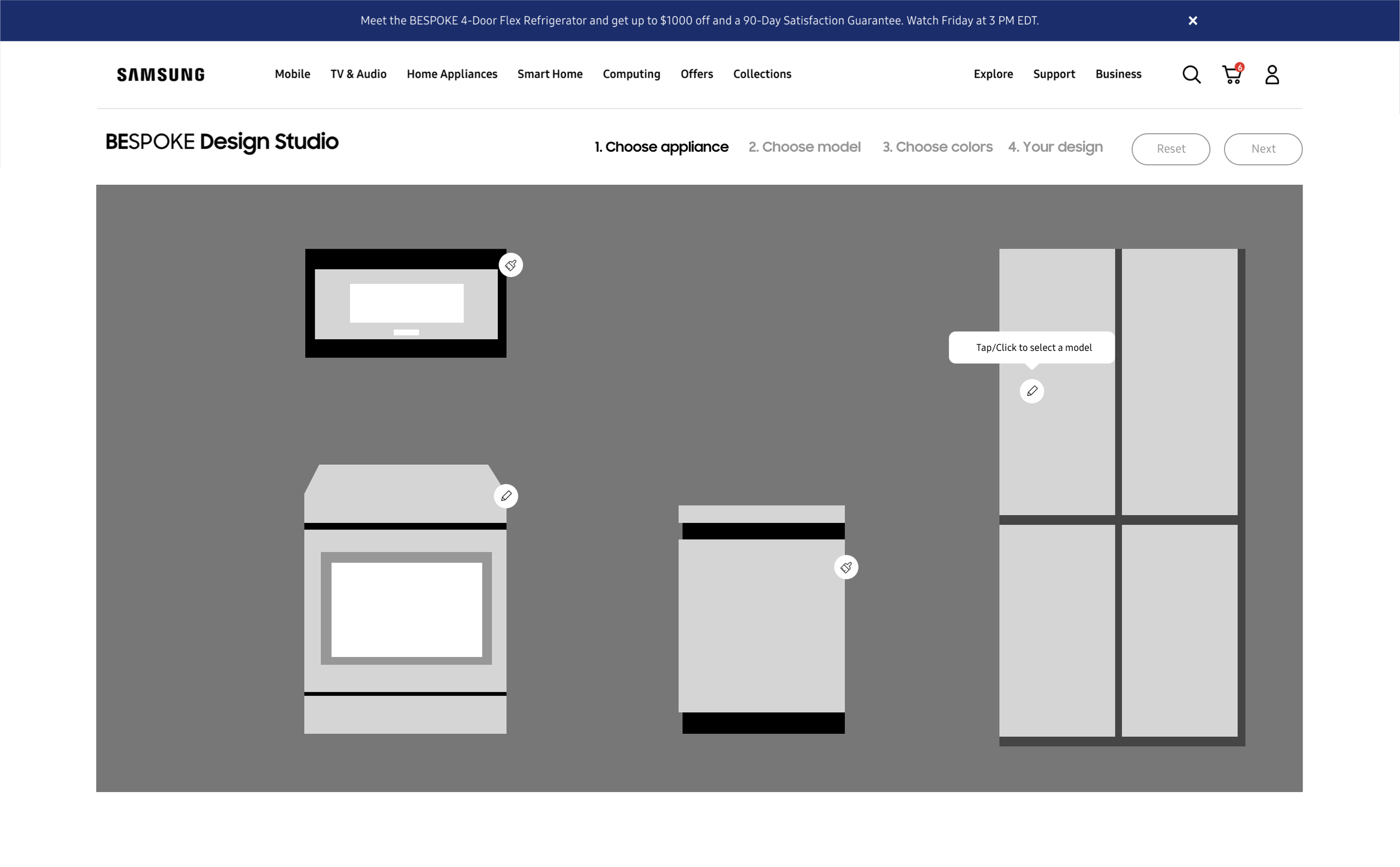
Task: Click the paint icon on the microwave
Action: point(511,265)
